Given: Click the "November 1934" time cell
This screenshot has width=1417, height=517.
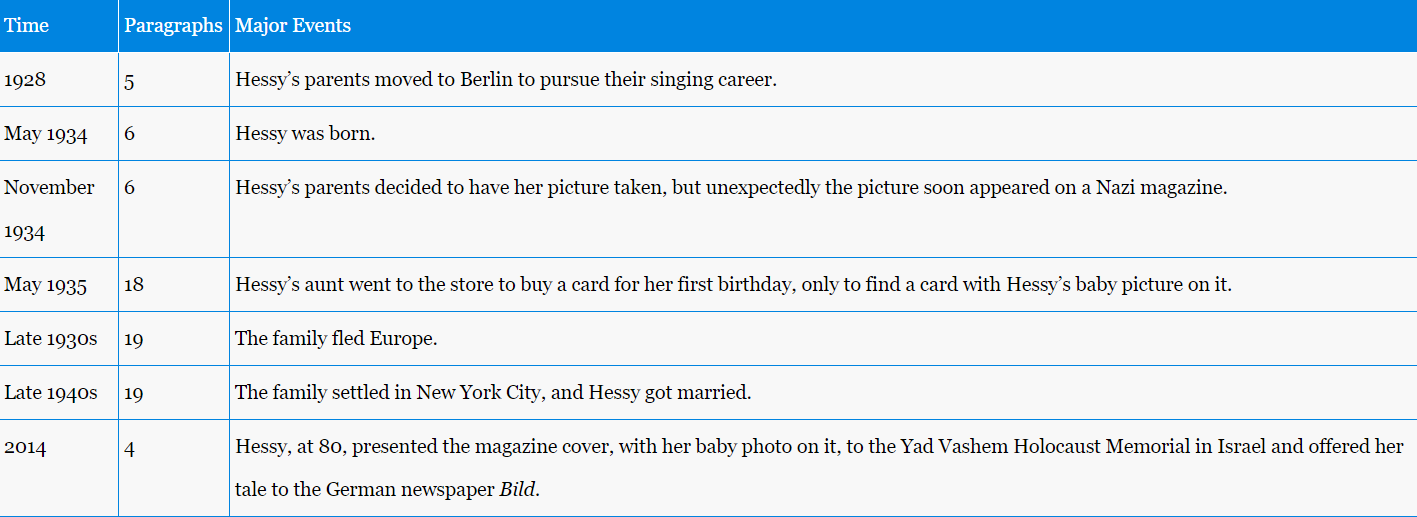Looking at the screenshot, I should click(x=49, y=209).
